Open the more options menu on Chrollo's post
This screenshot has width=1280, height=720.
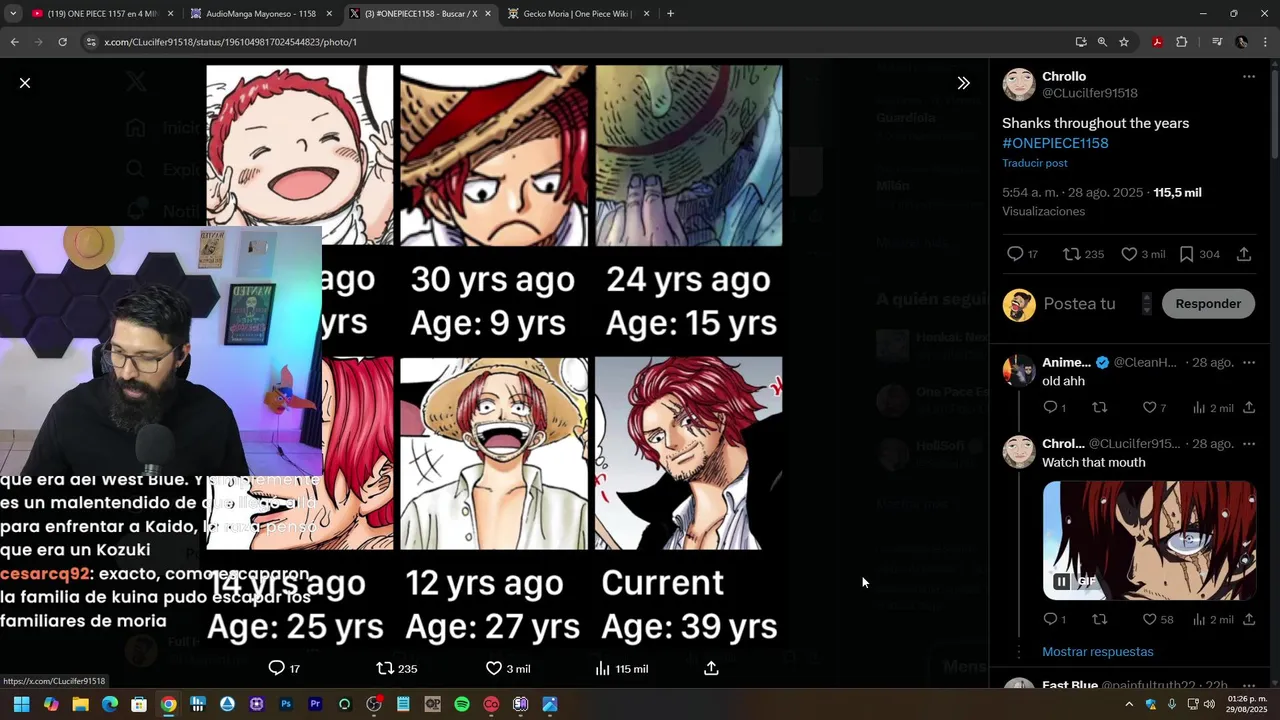[x=1248, y=77]
